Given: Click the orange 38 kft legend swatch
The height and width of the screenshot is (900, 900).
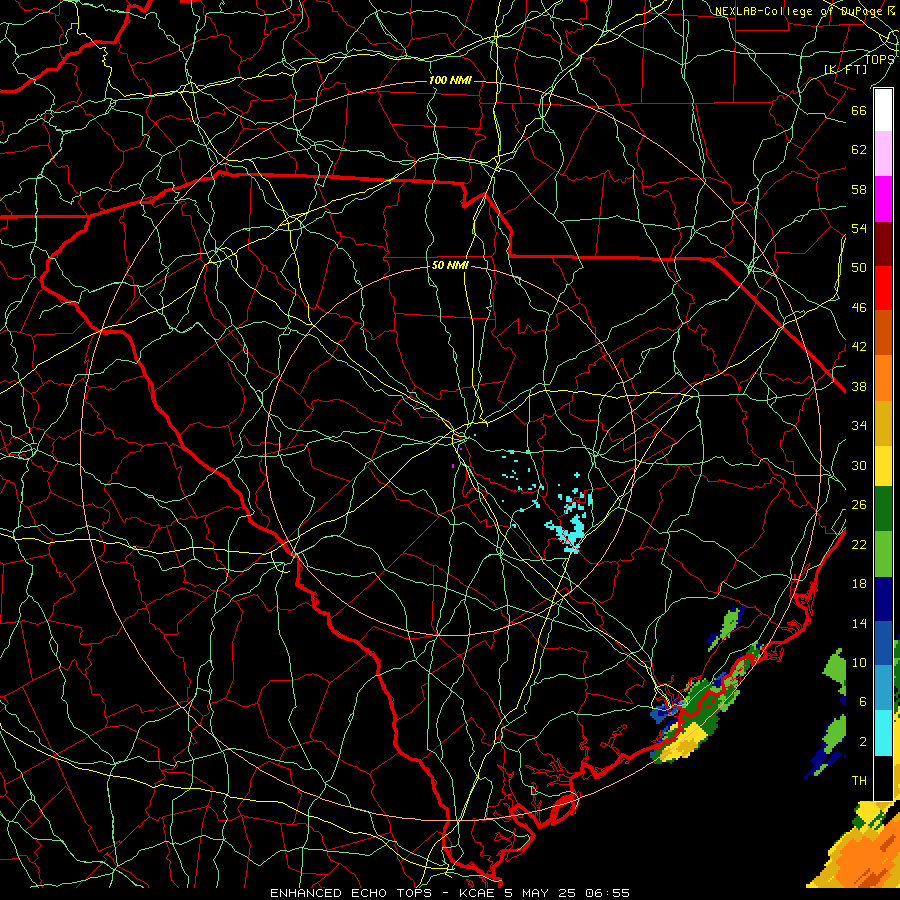Looking at the screenshot, I should (883, 378).
